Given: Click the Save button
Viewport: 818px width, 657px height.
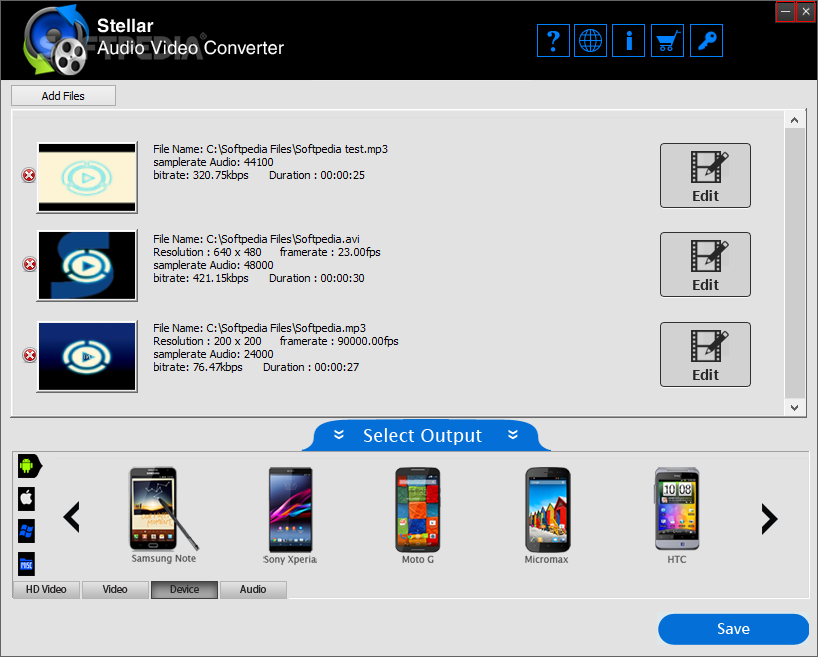Looking at the screenshot, I should [733, 629].
